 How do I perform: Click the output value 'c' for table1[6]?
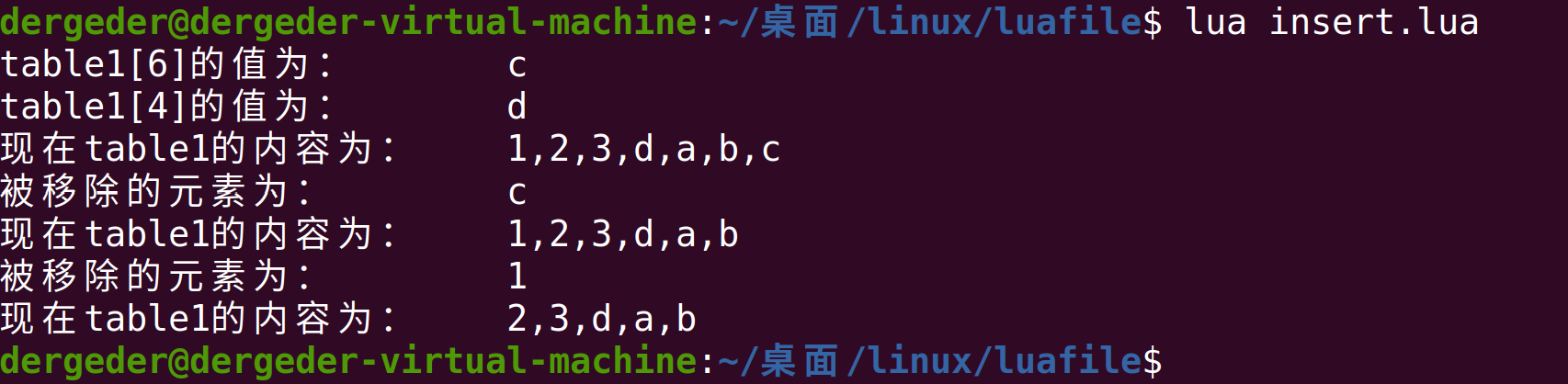[x=517, y=66]
